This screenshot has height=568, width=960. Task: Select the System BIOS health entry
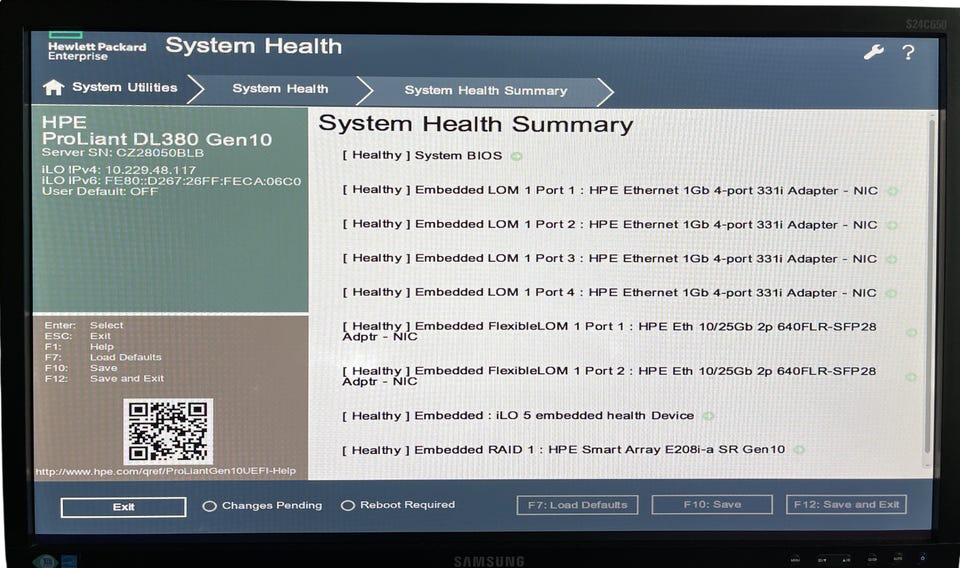click(422, 155)
